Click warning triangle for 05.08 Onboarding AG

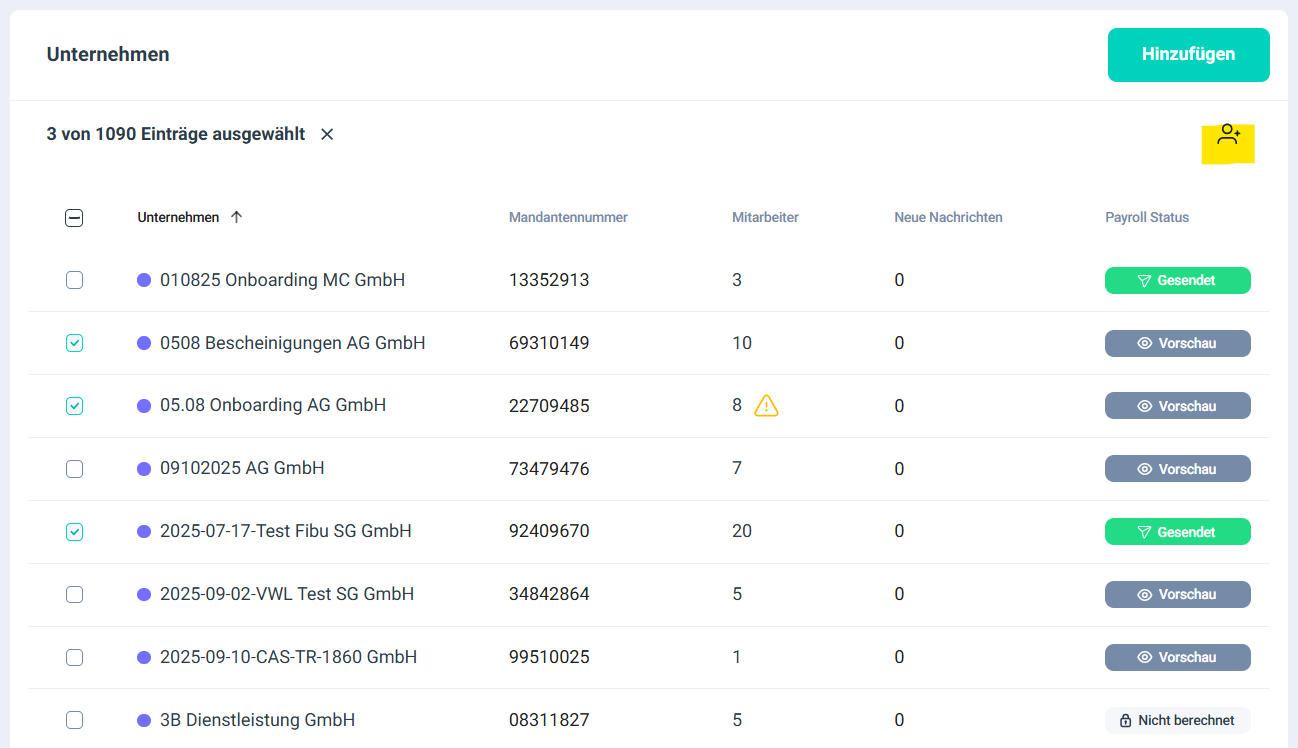point(766,406)
